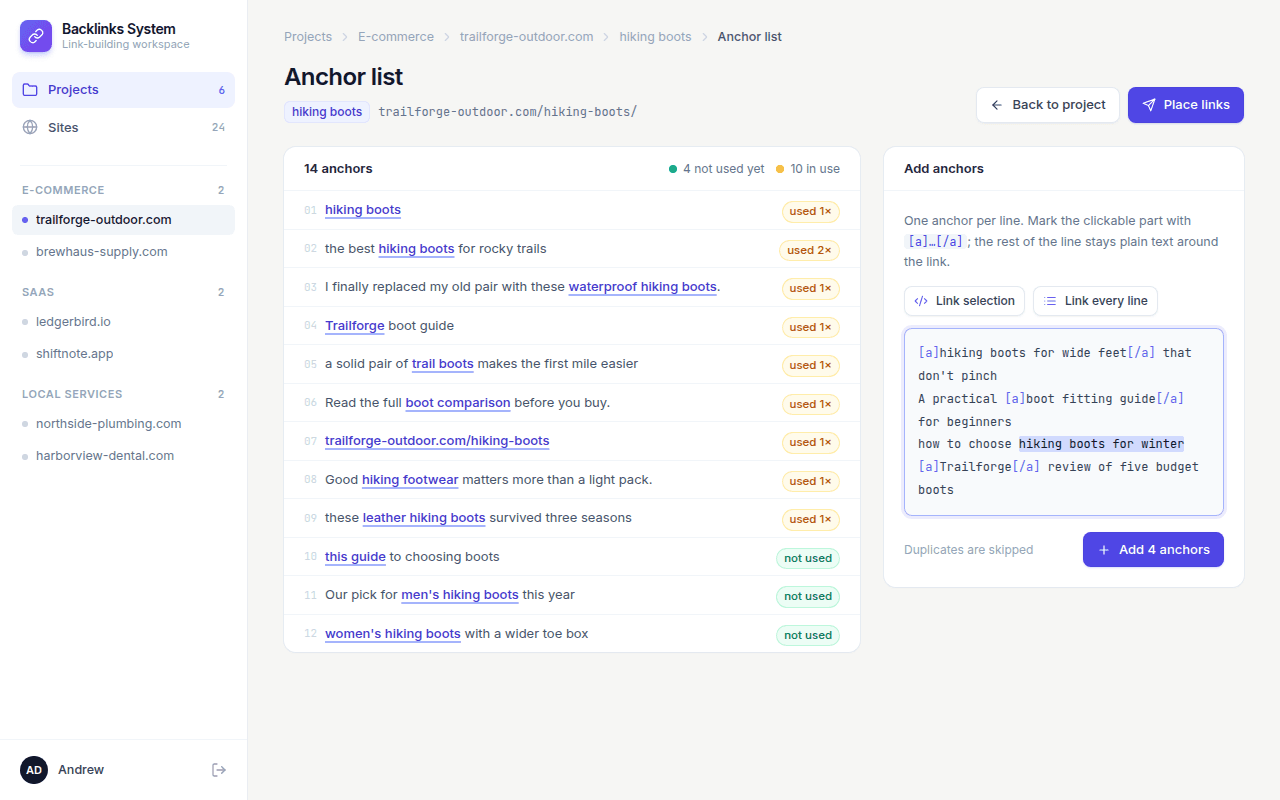Click the waterproof hiking boots anchor link
Screen dimensions: 1280x800
[x=643, y=287]
